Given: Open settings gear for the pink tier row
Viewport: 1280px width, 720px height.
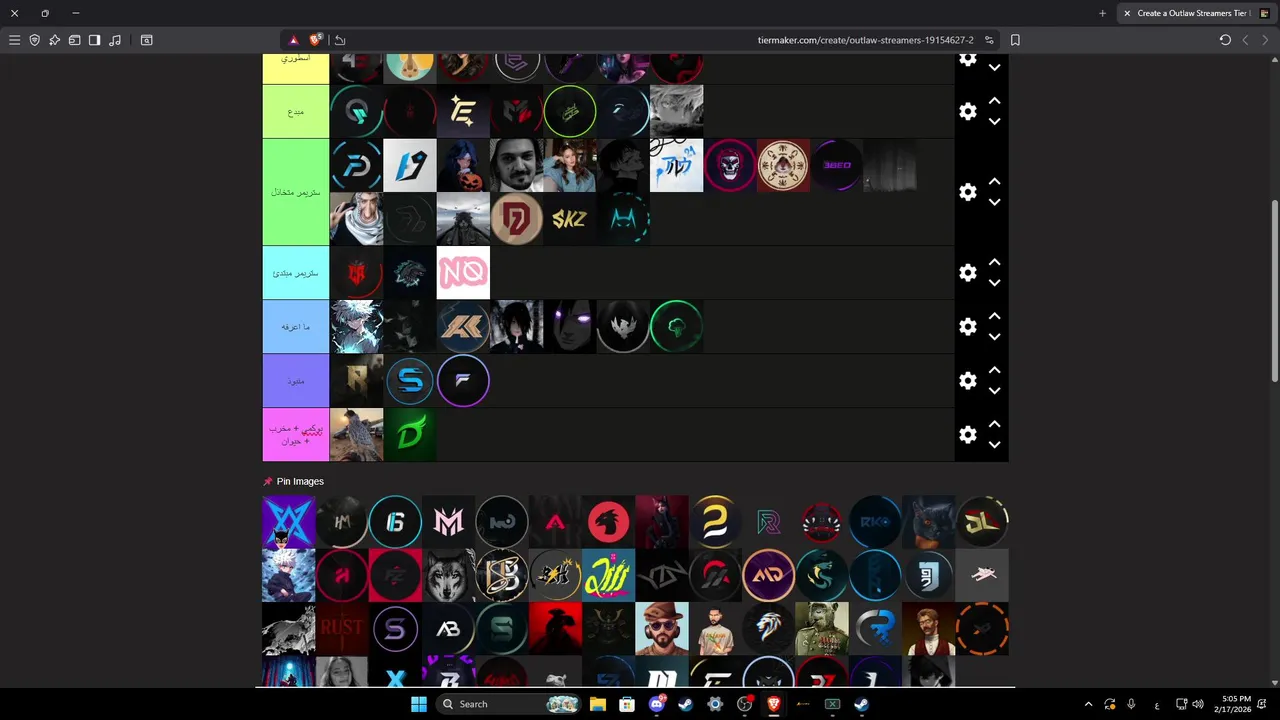Looking at the screenshot, I should tap(967, 435).
